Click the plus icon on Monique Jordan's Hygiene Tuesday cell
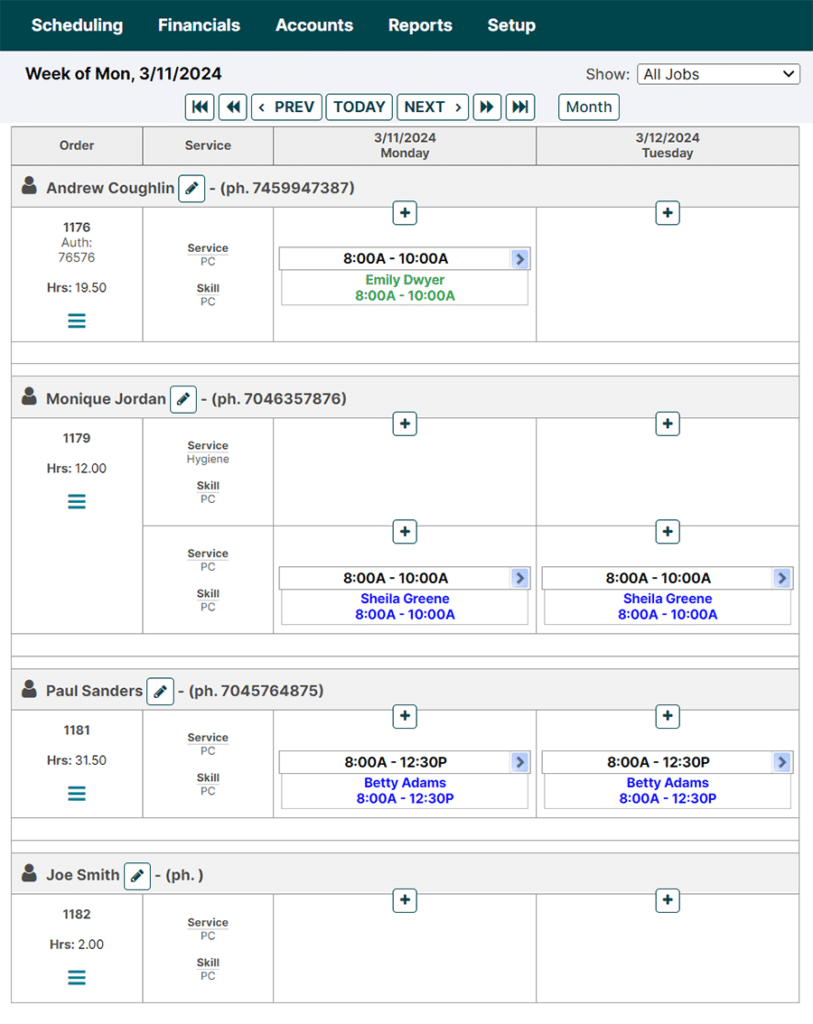 click(x=667, y=424)
